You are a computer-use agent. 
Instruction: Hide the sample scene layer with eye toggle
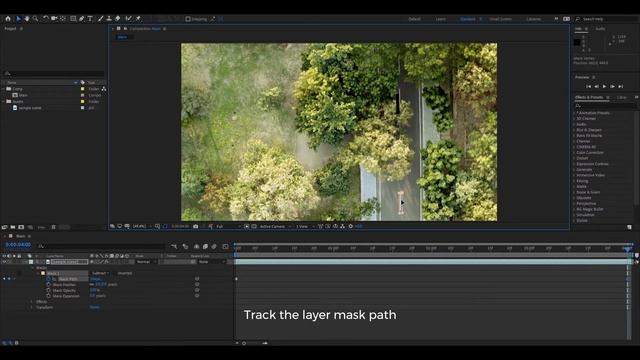[x=4, y=262]
